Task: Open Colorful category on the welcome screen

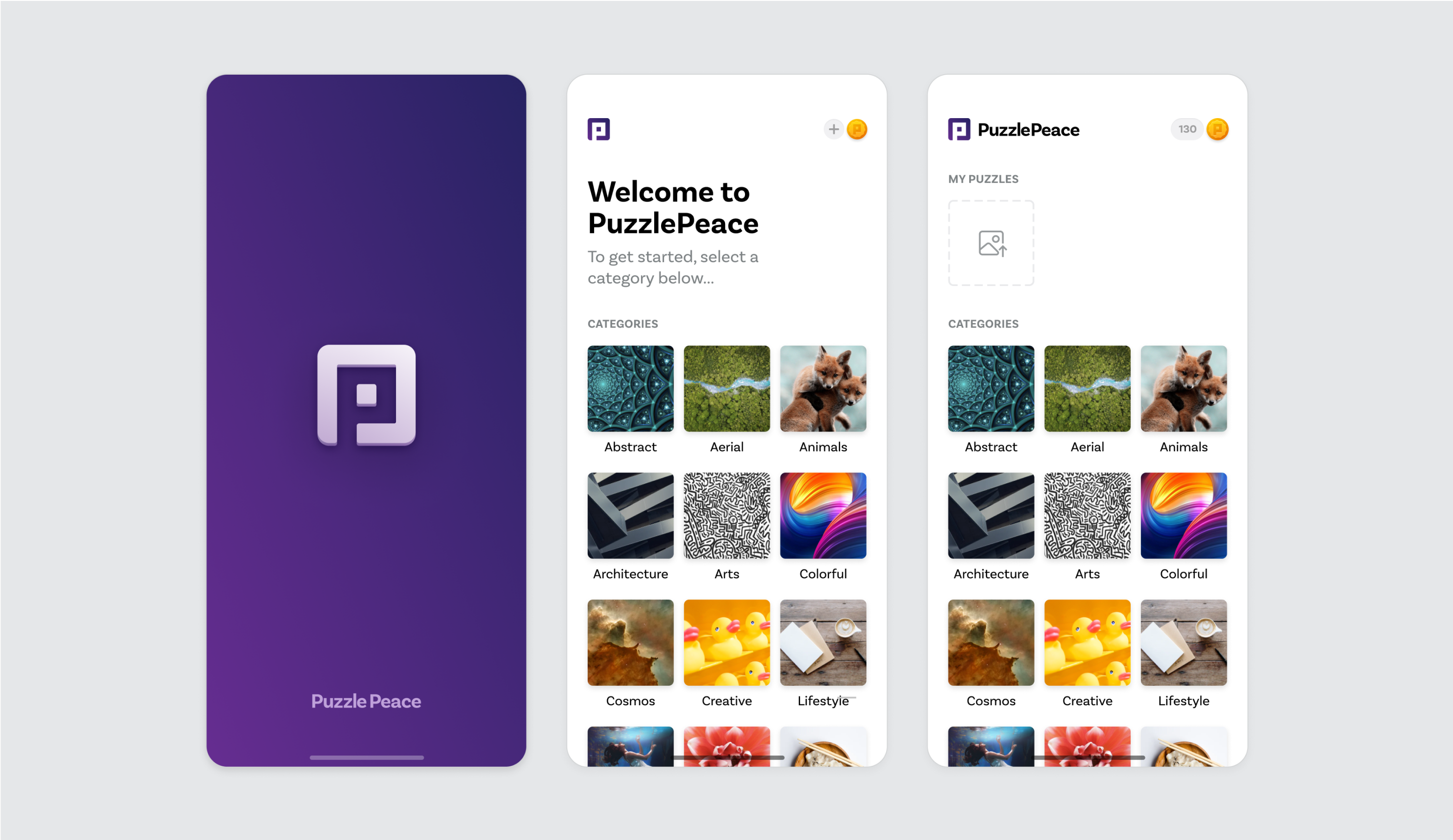Action: 823,515
